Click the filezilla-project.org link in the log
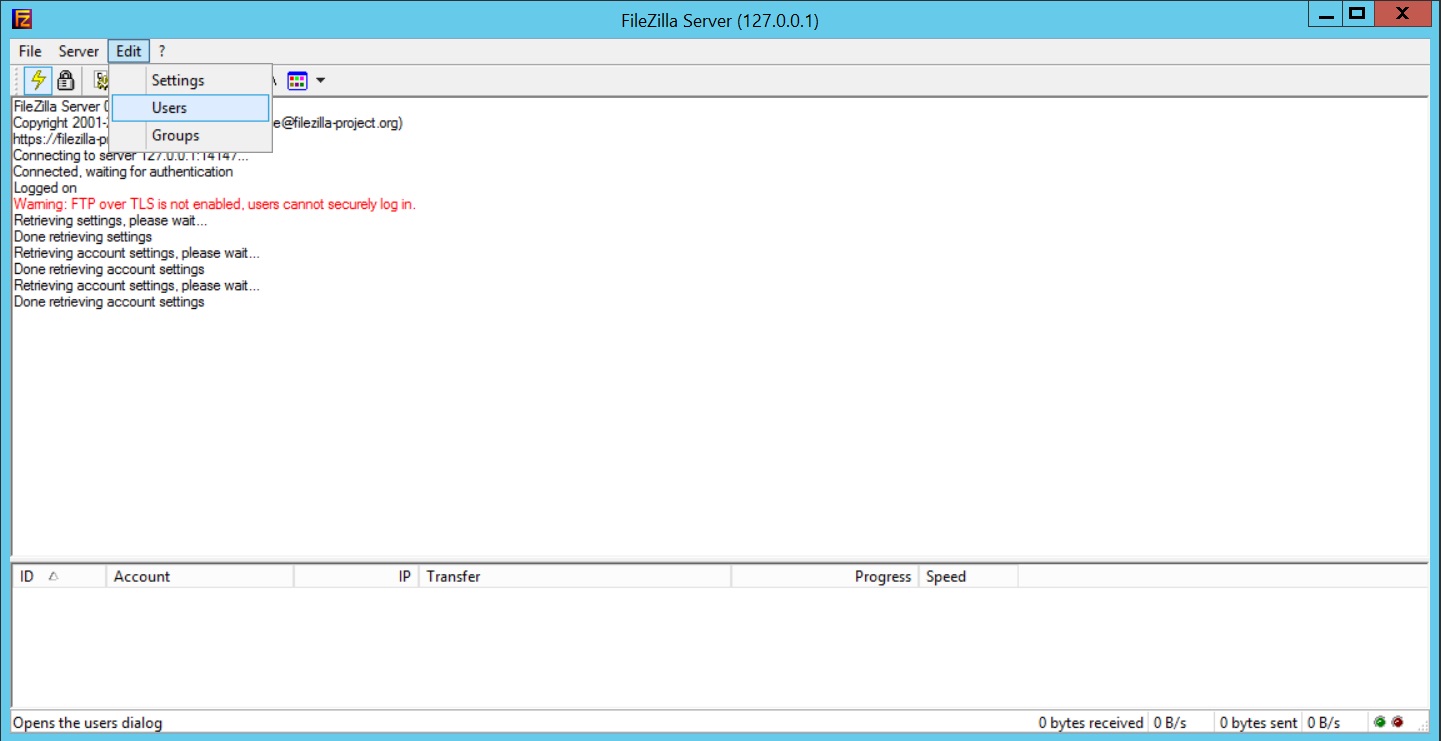Screen dimensions: 1441x741 coord(60,139)
